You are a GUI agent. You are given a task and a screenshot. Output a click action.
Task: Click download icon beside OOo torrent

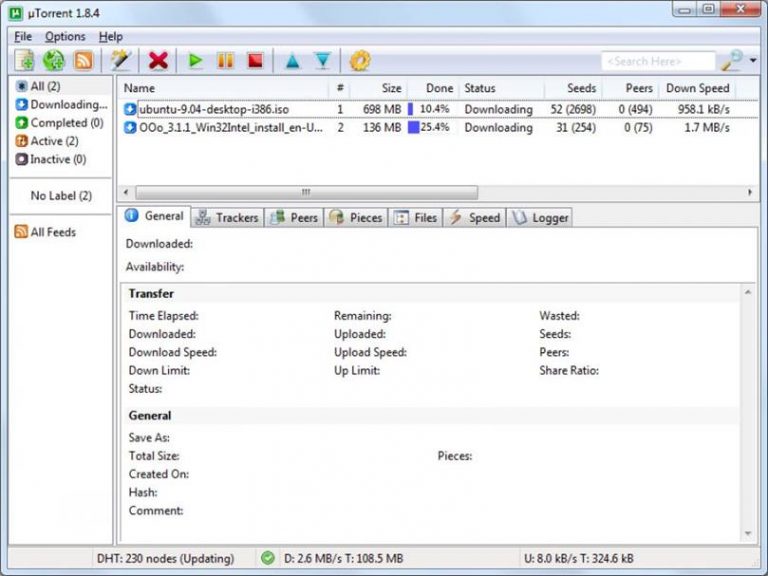pos(130,128)
